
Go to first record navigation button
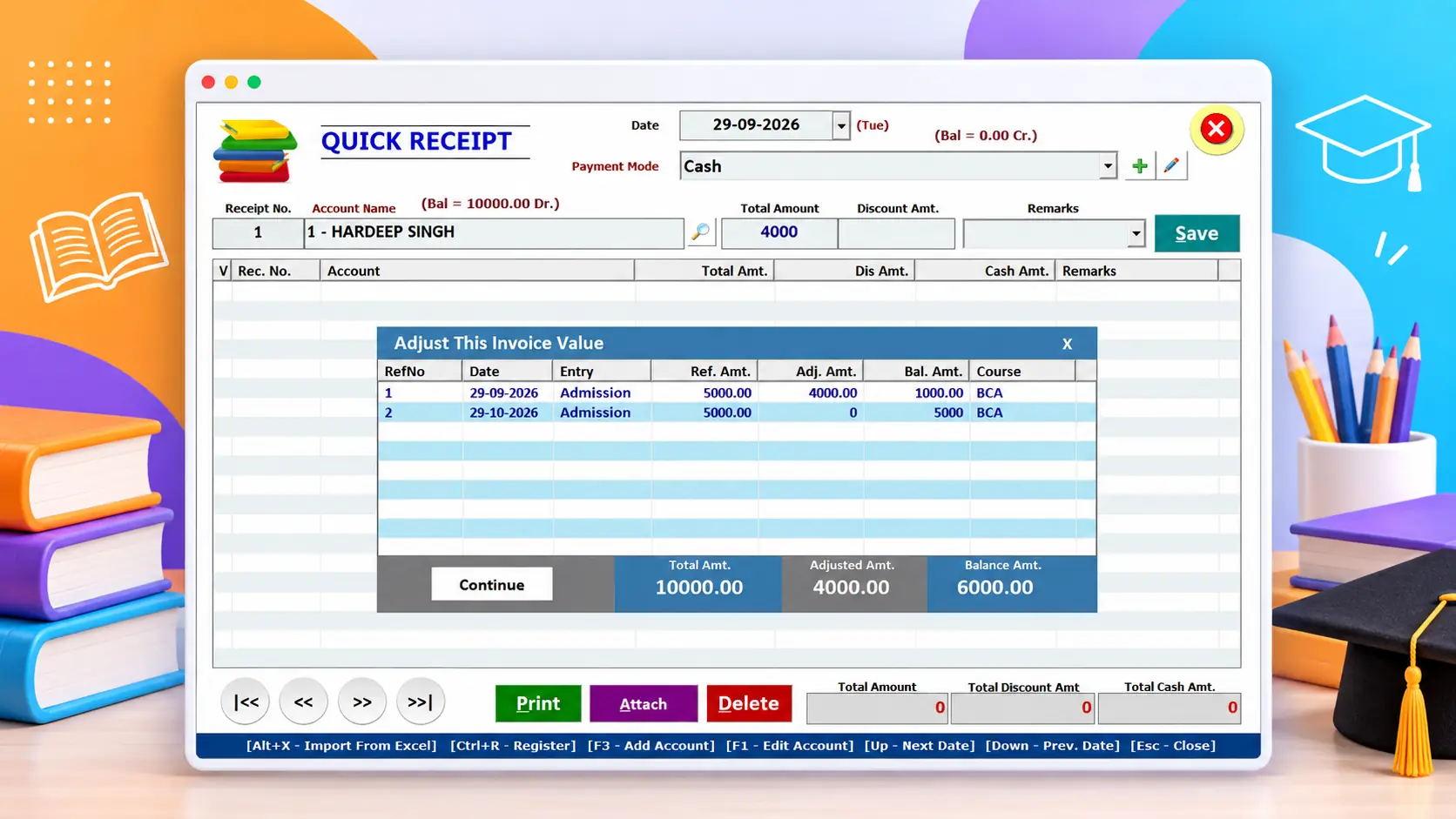click(x=246, y=702)
